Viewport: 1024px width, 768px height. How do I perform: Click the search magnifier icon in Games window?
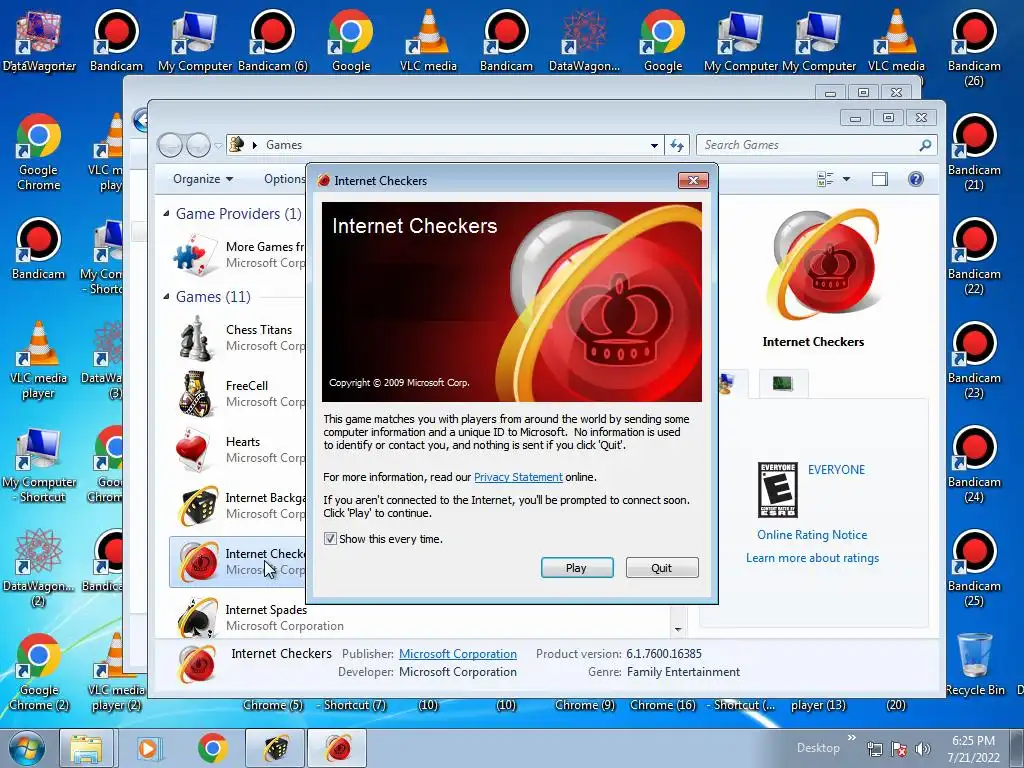(x=925, y=145)
